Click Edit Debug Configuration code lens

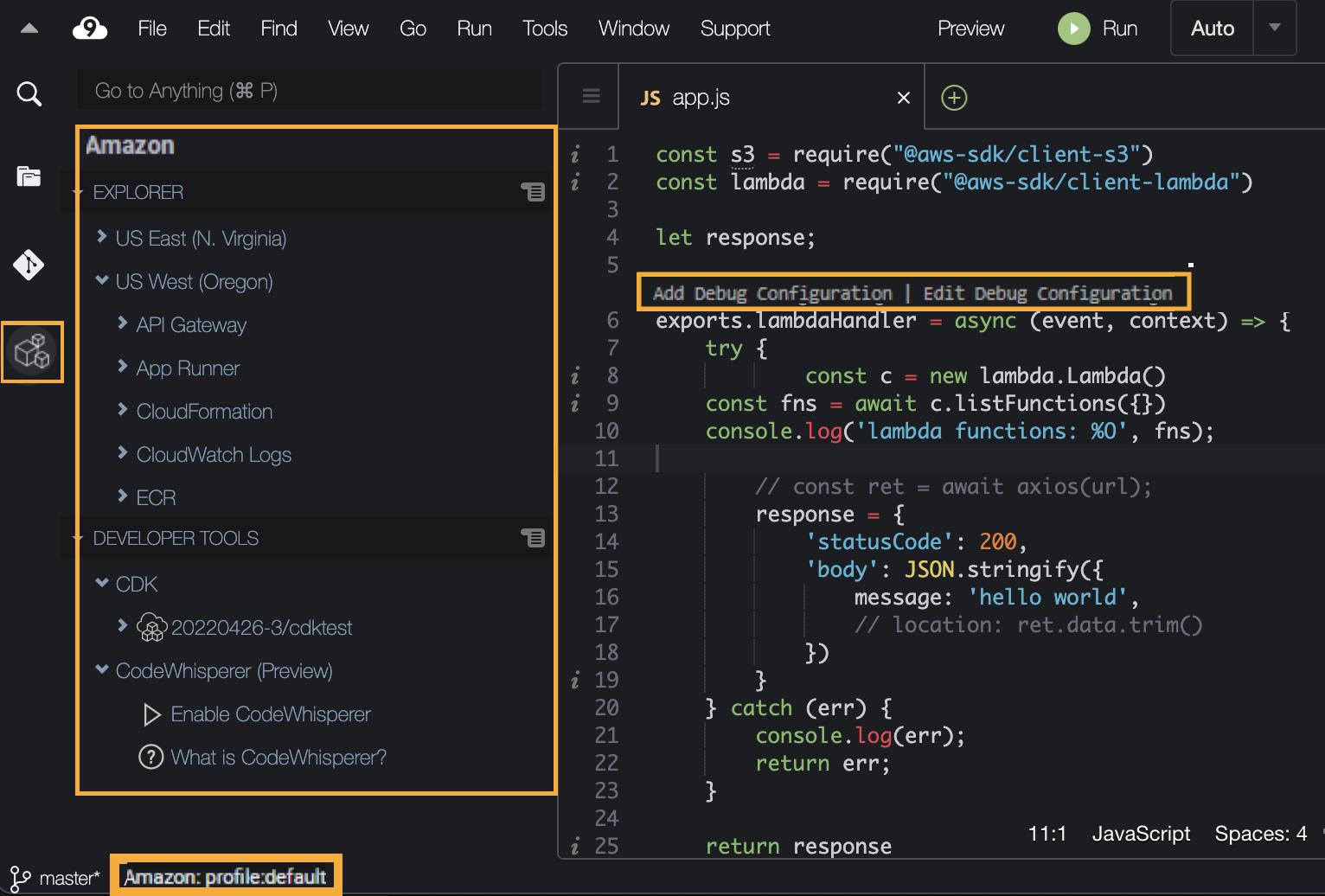(1047, 293)
